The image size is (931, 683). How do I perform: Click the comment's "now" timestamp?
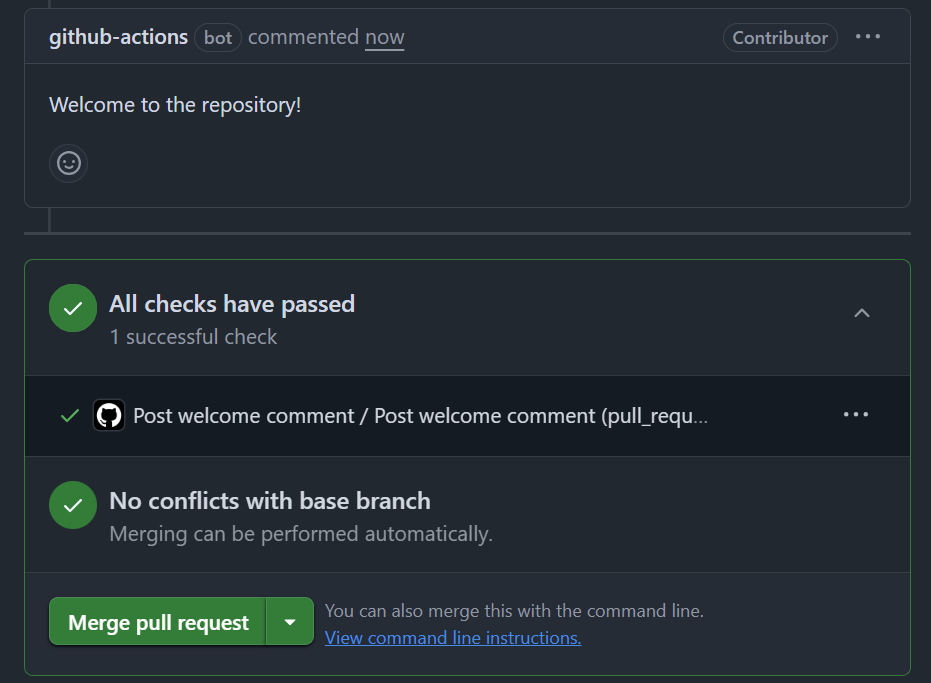coord(385,37)
